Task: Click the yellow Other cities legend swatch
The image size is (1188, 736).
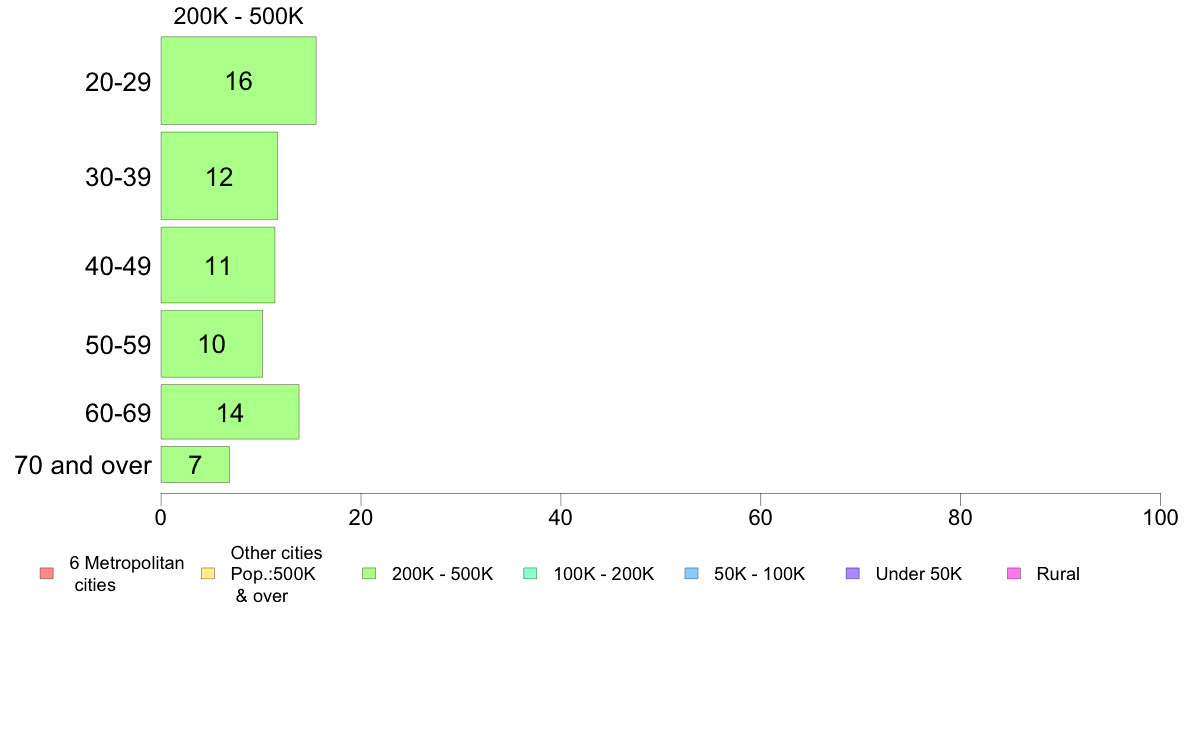Action: click(x=208, y=574)
